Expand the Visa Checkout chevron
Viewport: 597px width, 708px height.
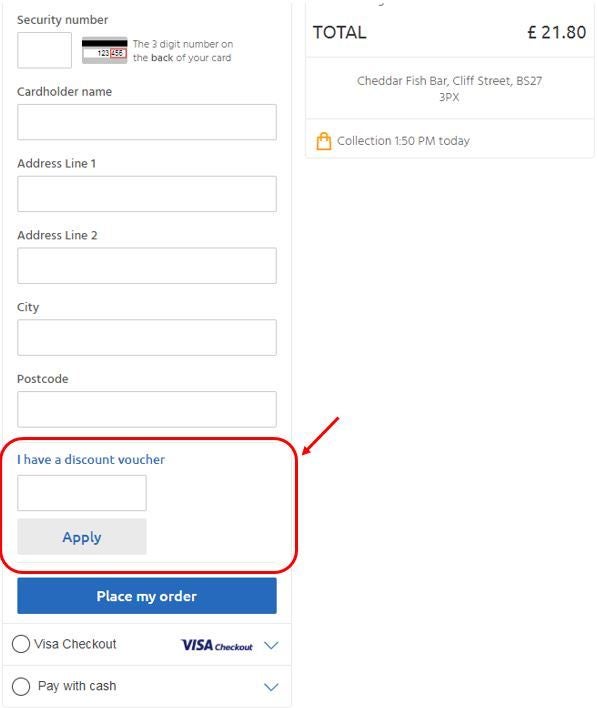point(271,645)
